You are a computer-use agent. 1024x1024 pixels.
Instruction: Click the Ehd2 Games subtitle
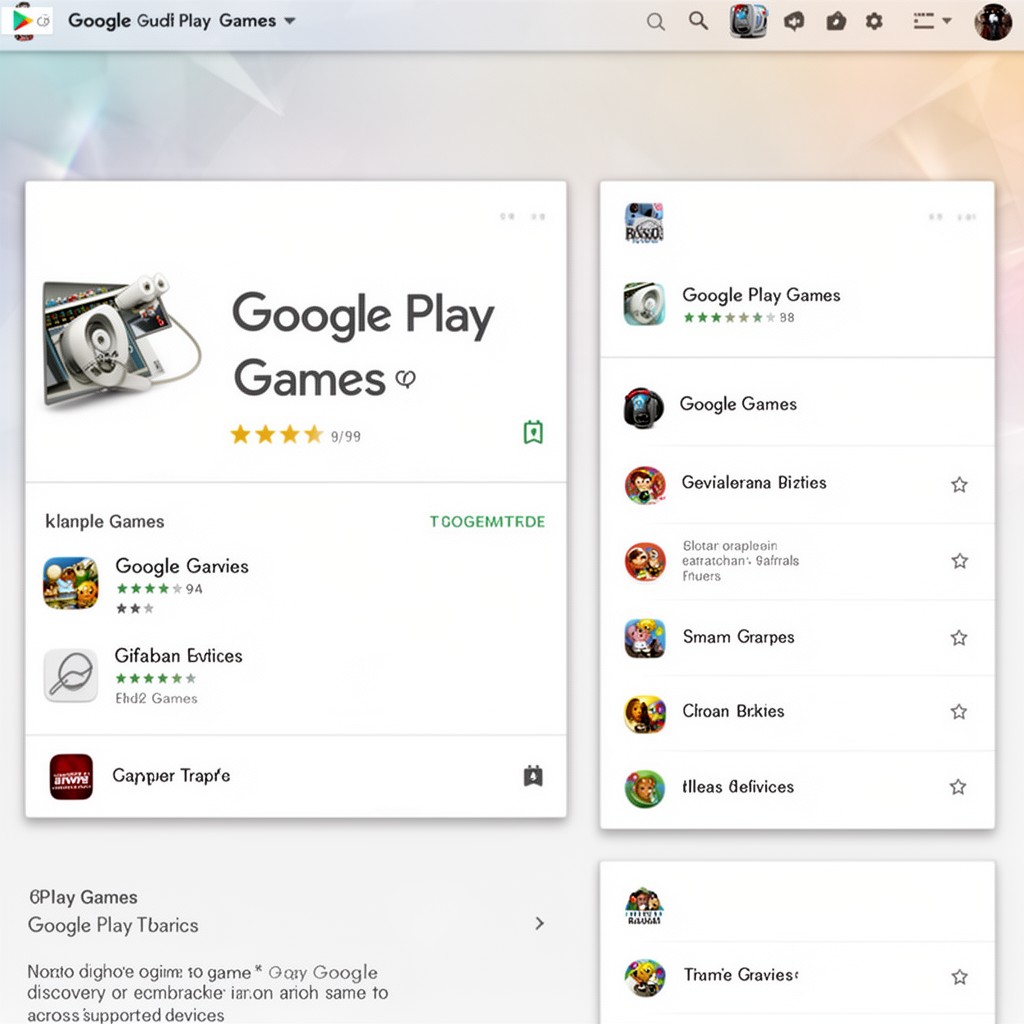pyautogui.click(x=156, y=698)
